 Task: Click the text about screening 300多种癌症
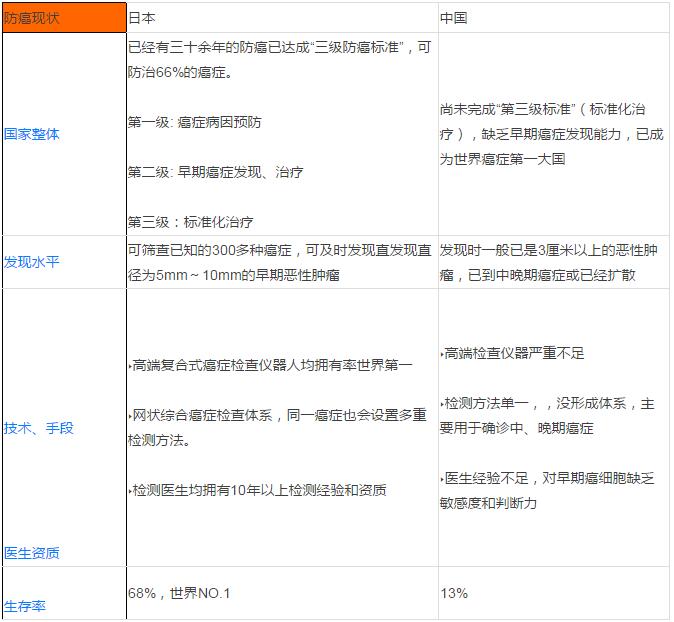[x=280, y=263]
